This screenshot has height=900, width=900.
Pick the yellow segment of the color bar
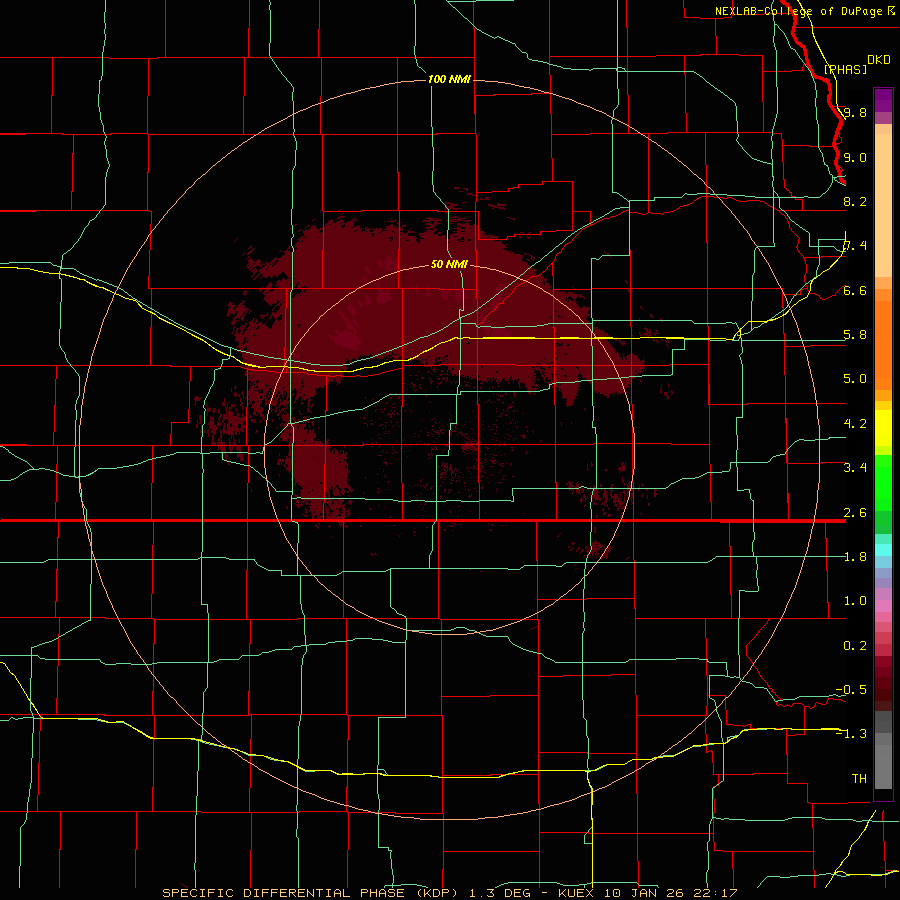pos(883,428)
